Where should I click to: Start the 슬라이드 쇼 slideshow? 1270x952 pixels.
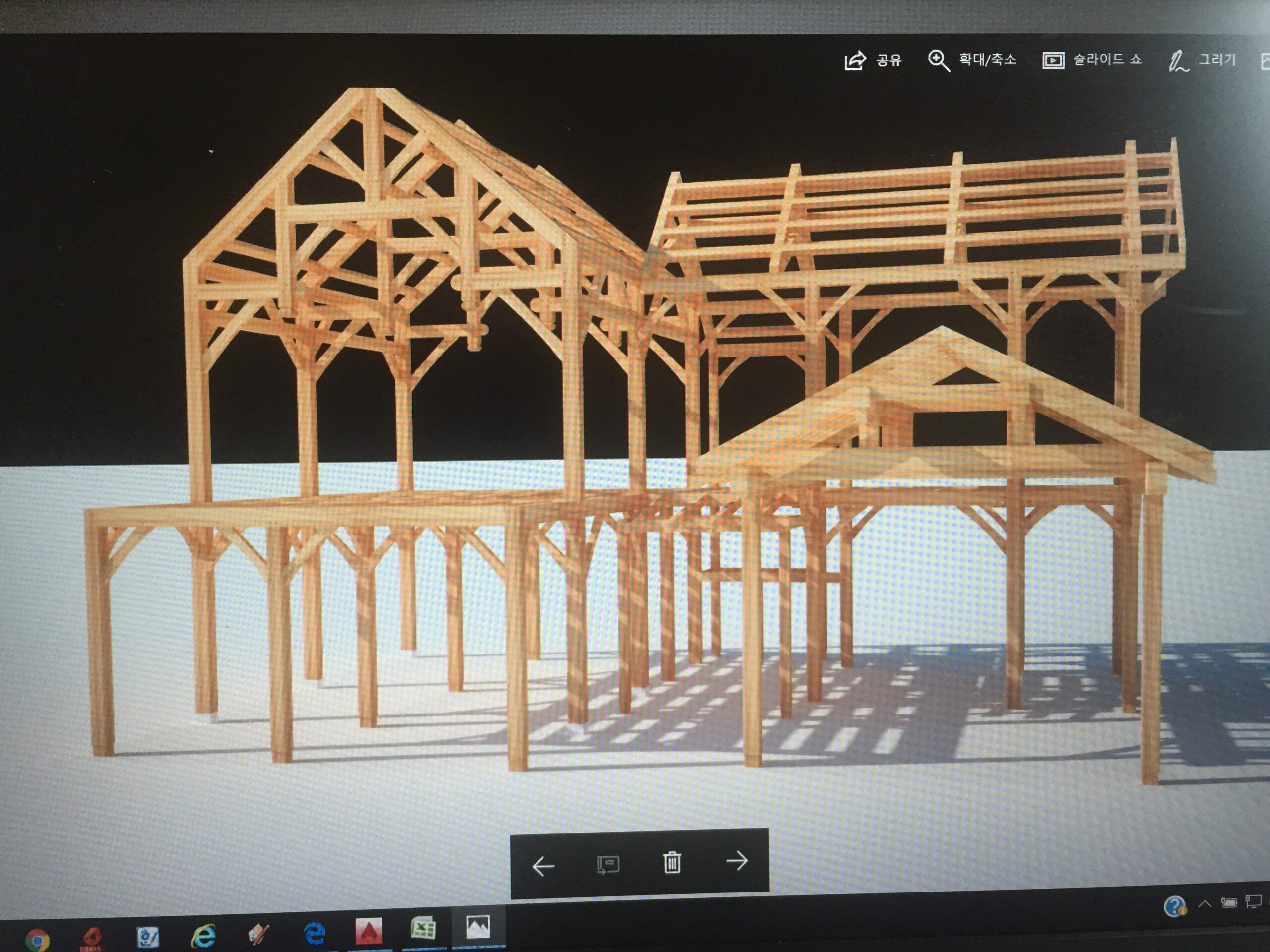pos(1091,59)
